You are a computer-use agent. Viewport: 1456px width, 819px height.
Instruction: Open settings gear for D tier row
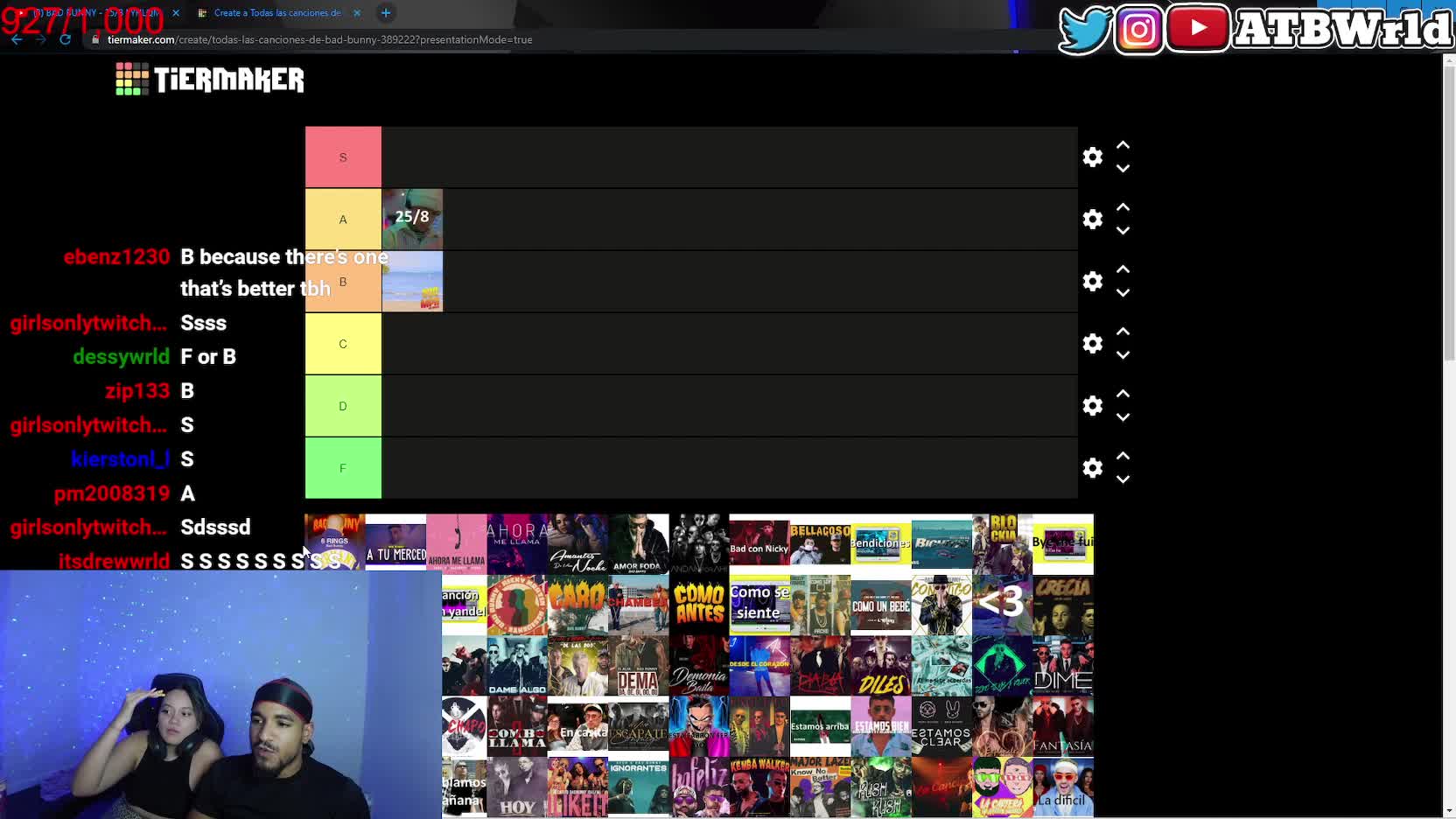tap(1093, 406)
